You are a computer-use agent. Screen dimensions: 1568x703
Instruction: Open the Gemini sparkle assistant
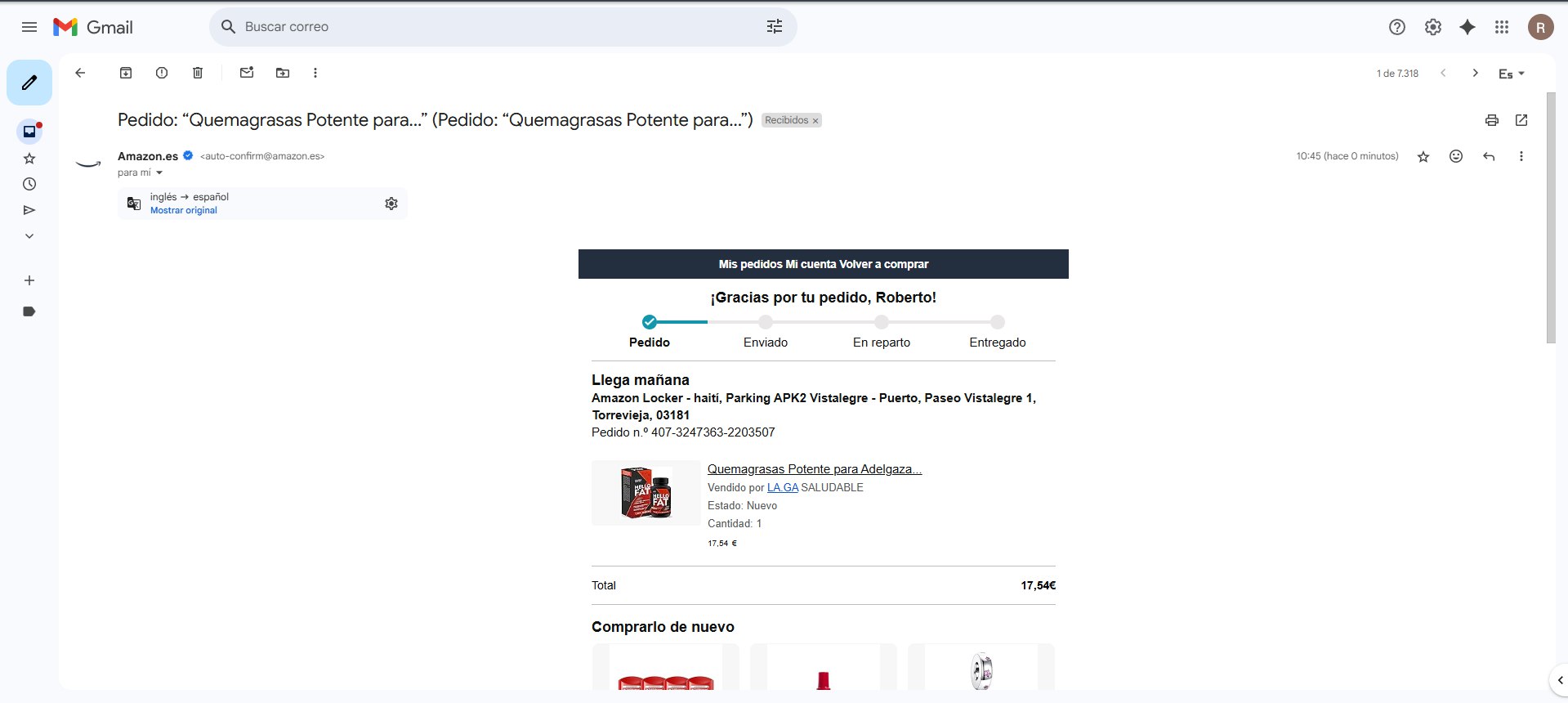pos(1467,27)
